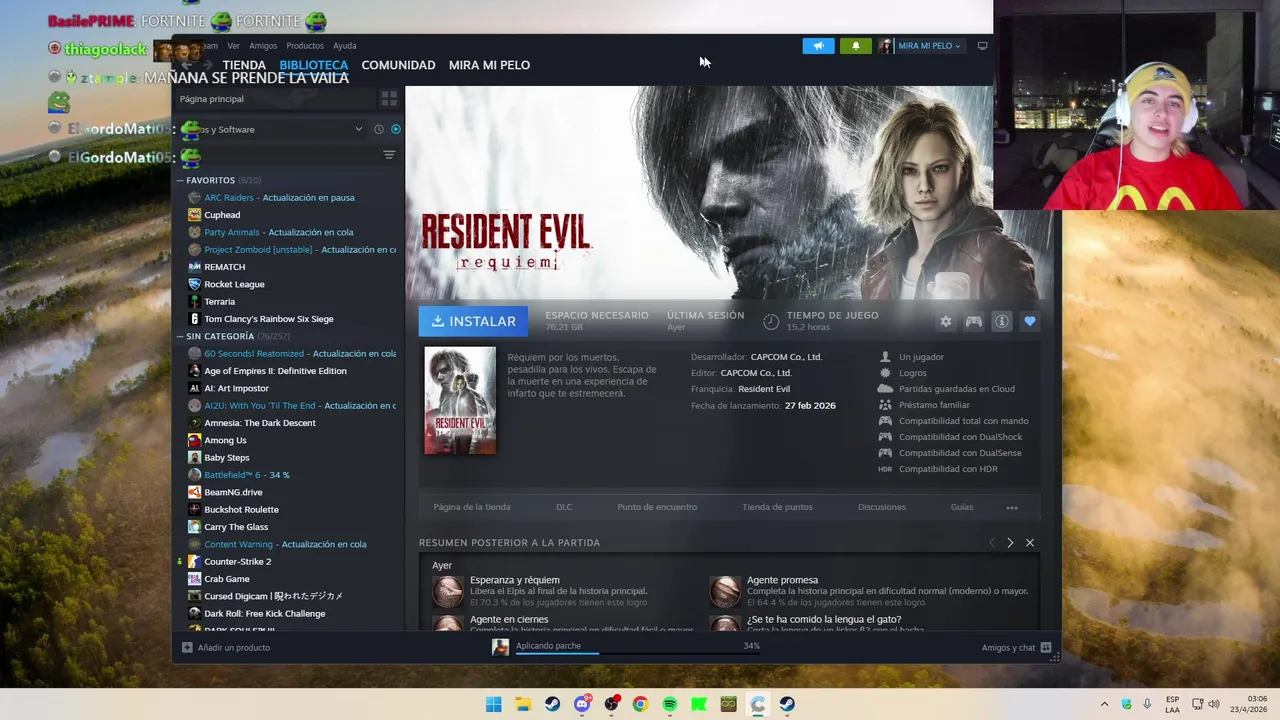The width and height of the screenshot is (1280, 720).
Task: Click the Resident Evil franchise link
Action: pos(764,389)
